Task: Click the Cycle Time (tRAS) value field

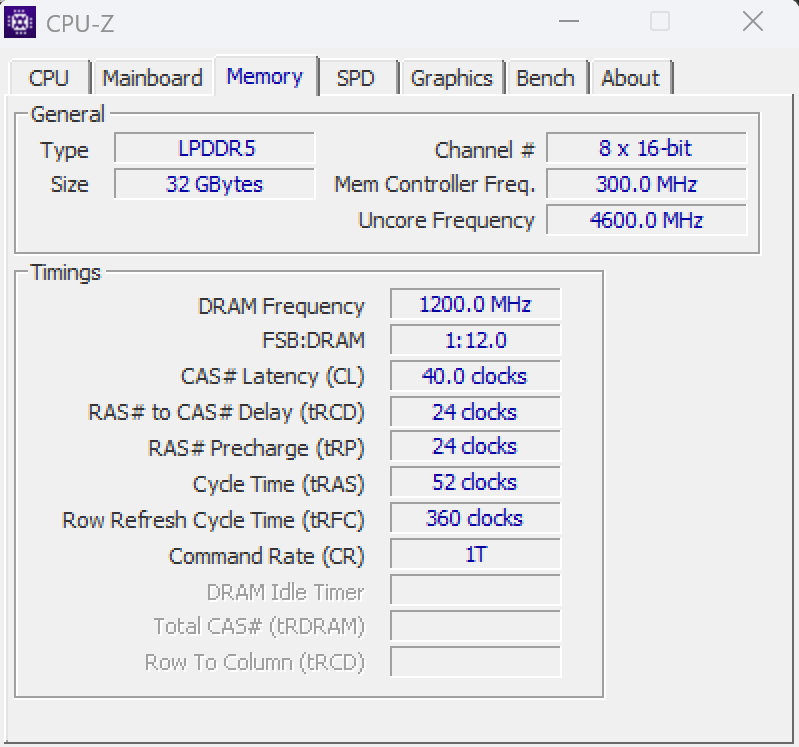Action: pos(475,483)
